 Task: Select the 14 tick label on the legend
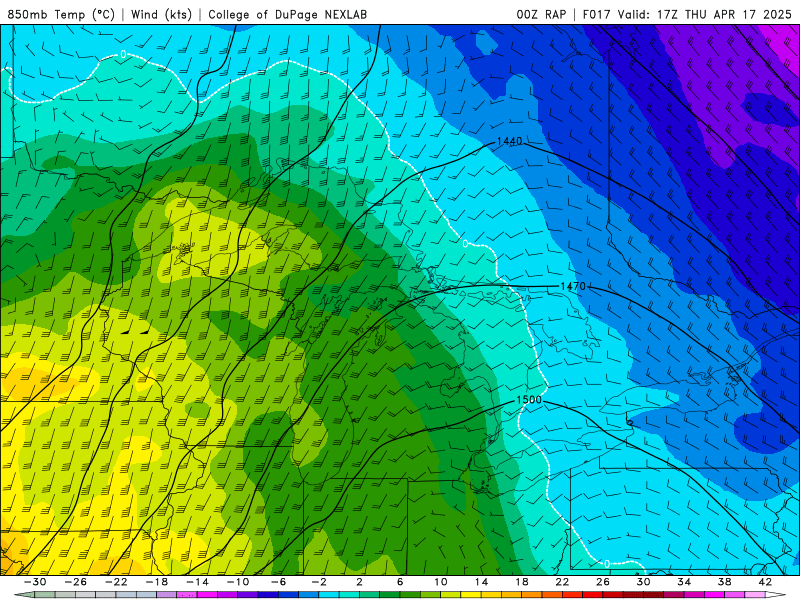(481, 582)
